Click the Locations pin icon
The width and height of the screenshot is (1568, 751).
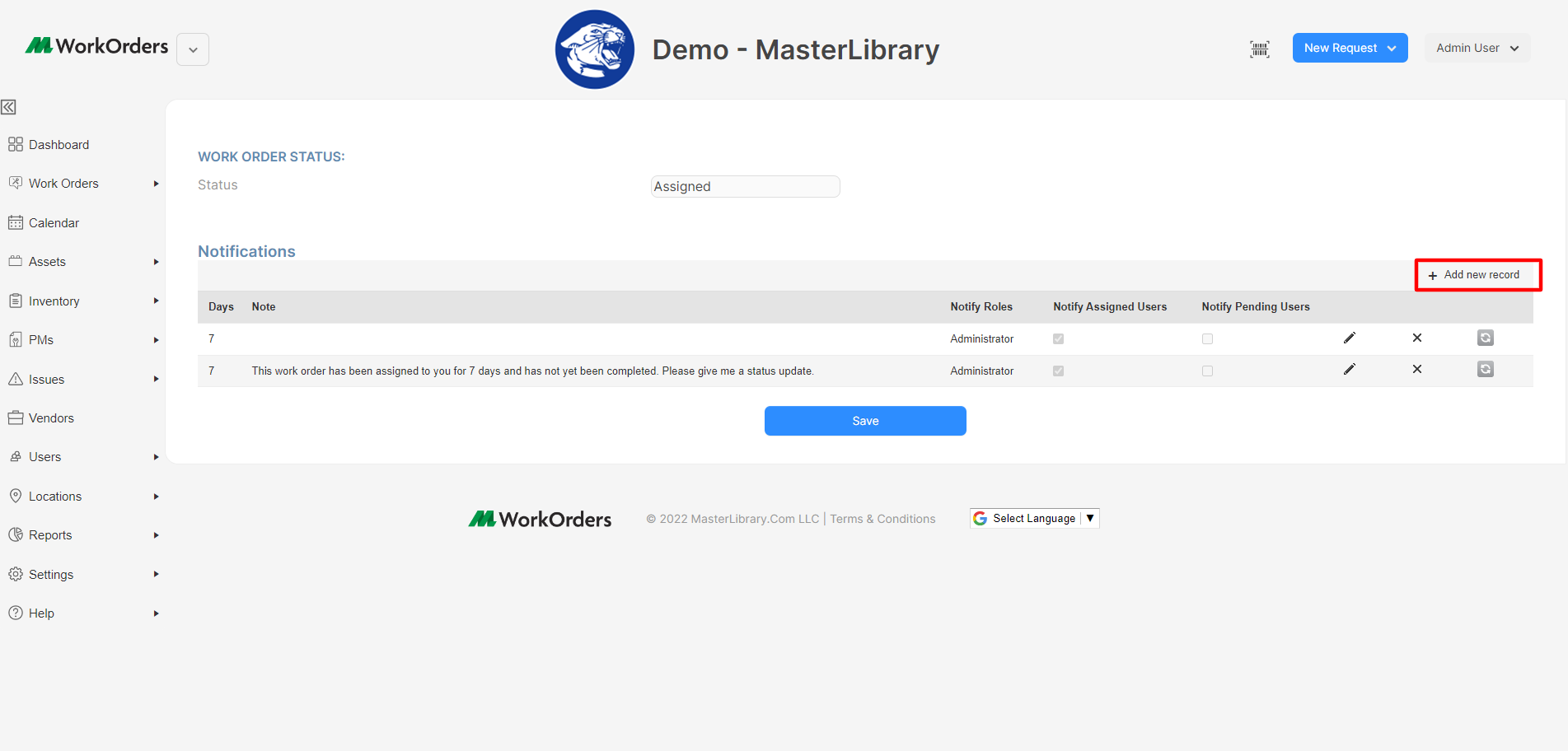[16, 496]
